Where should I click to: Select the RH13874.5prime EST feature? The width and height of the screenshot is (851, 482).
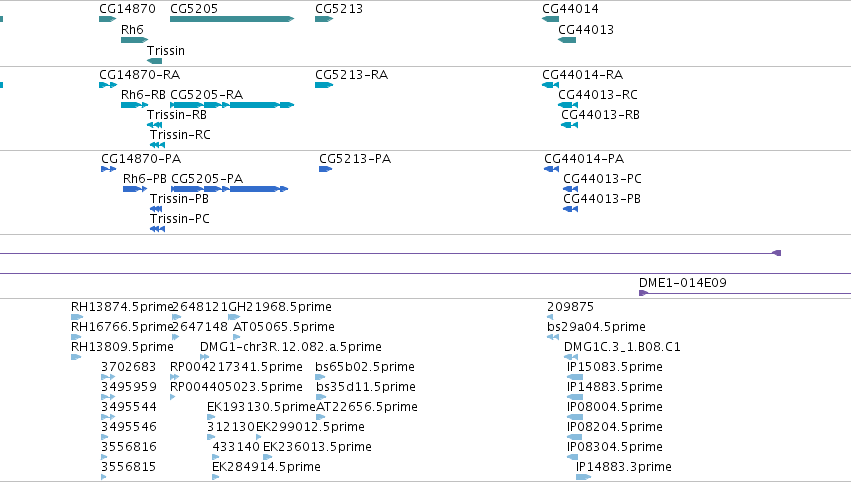tap(77, 317)
